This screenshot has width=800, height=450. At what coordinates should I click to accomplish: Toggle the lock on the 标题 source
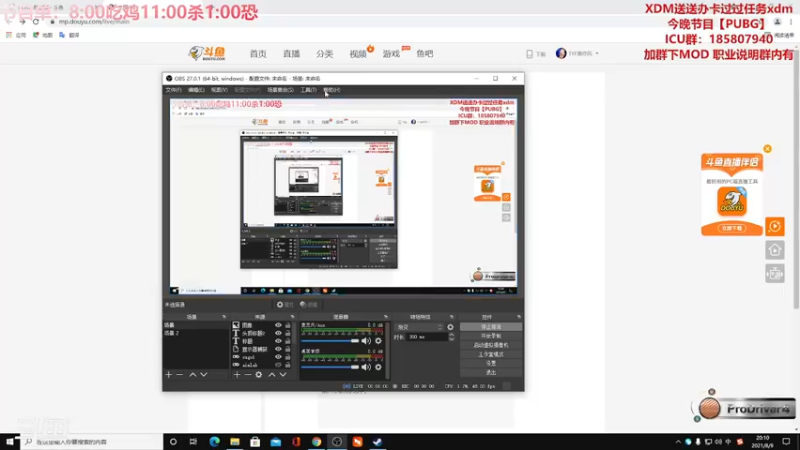[288, 341]
